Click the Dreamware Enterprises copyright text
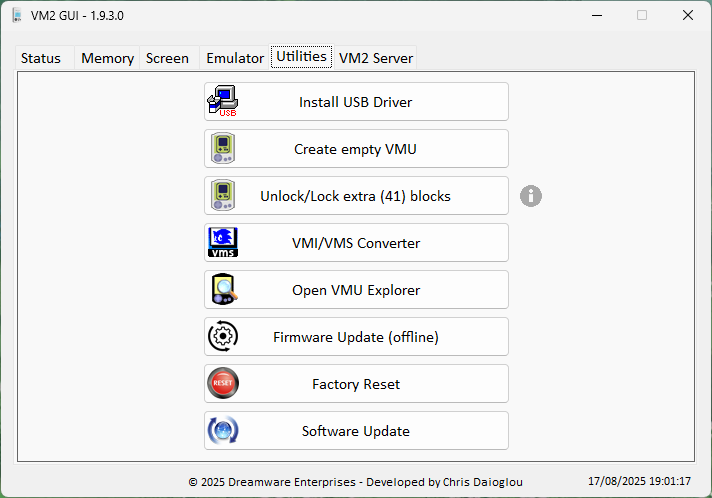This screenshot has width=712, height=498. coord(356,482)
